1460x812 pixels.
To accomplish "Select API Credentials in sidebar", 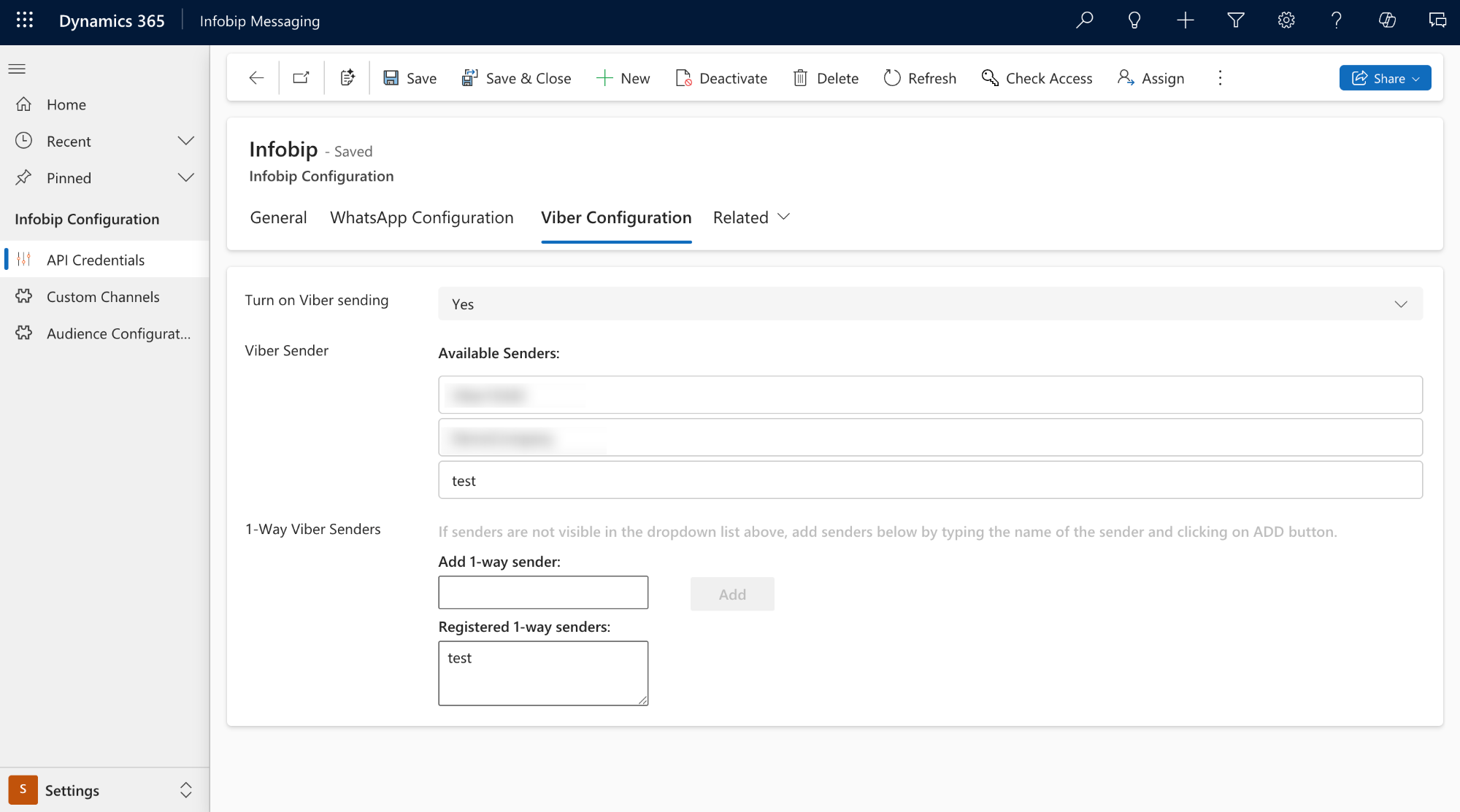I will 105,260.
